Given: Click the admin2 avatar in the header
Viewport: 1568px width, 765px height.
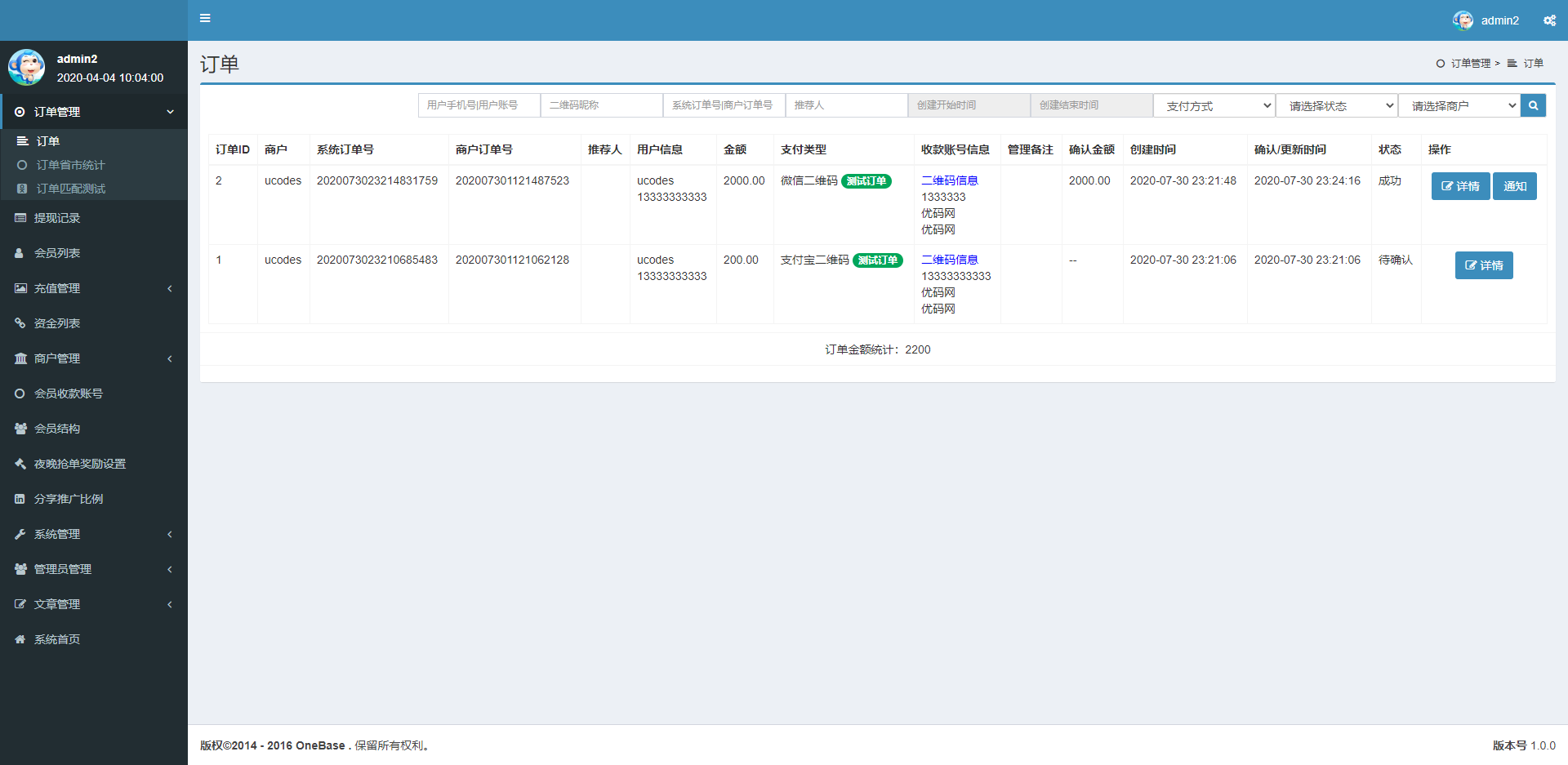Looking at the screenshot, I should 1463,20.
